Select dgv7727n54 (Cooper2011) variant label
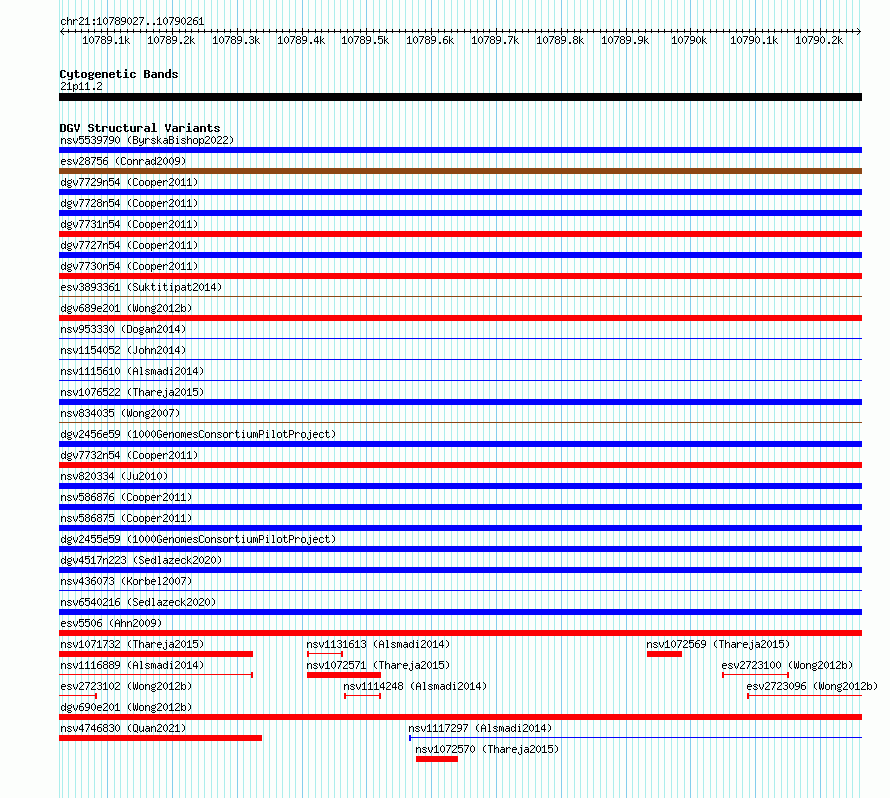Image resolution: width=890 pixels, height=798 pixels. point(129,245)
